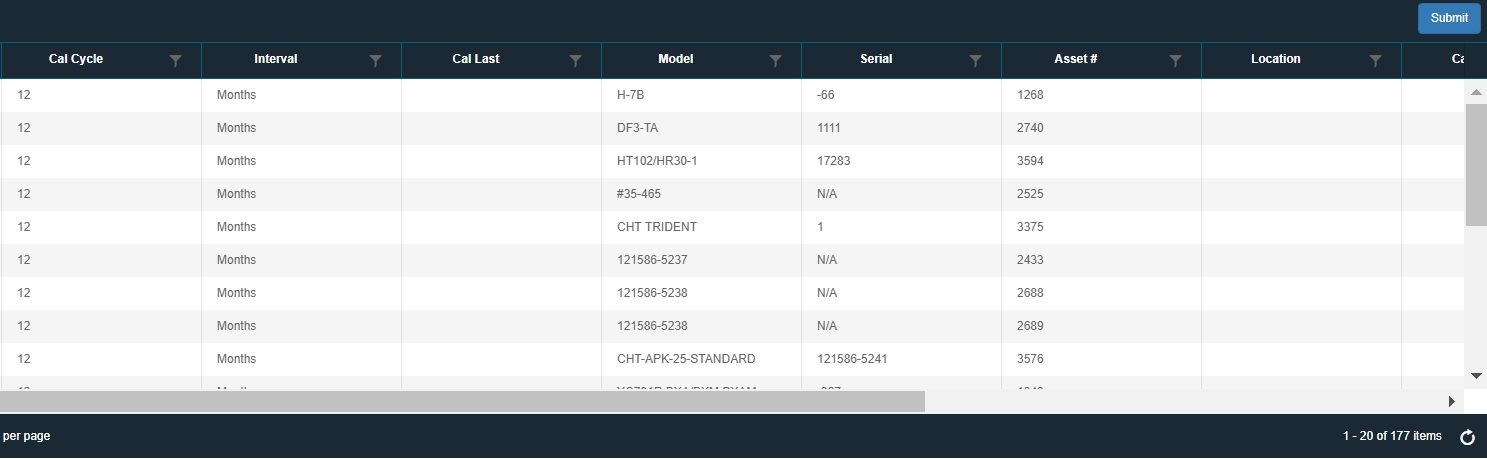Click the horizontal scrollbar thumb

pos(462,401)
